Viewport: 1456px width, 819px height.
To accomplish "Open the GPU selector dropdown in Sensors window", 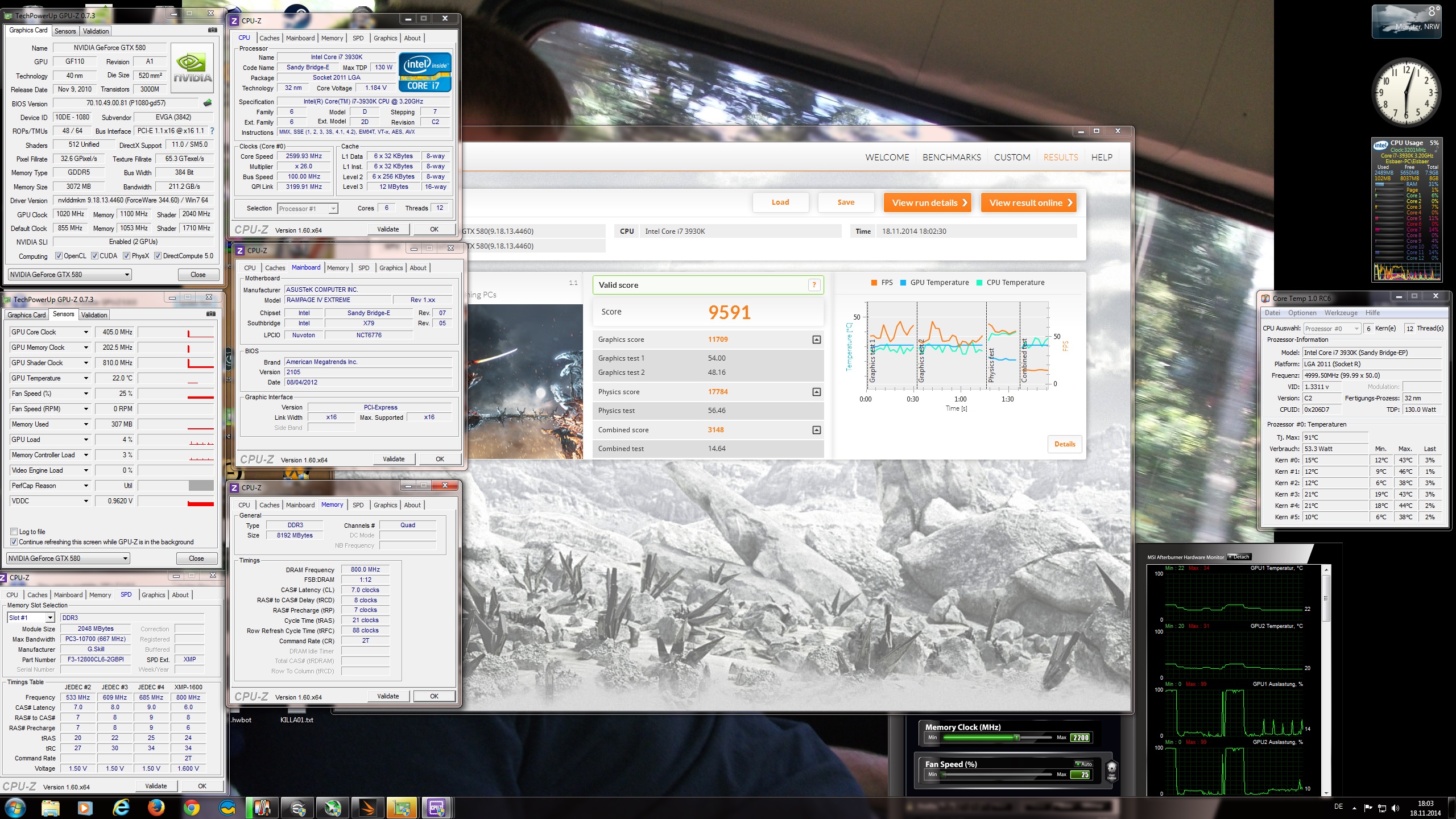I will pos(68,559).
